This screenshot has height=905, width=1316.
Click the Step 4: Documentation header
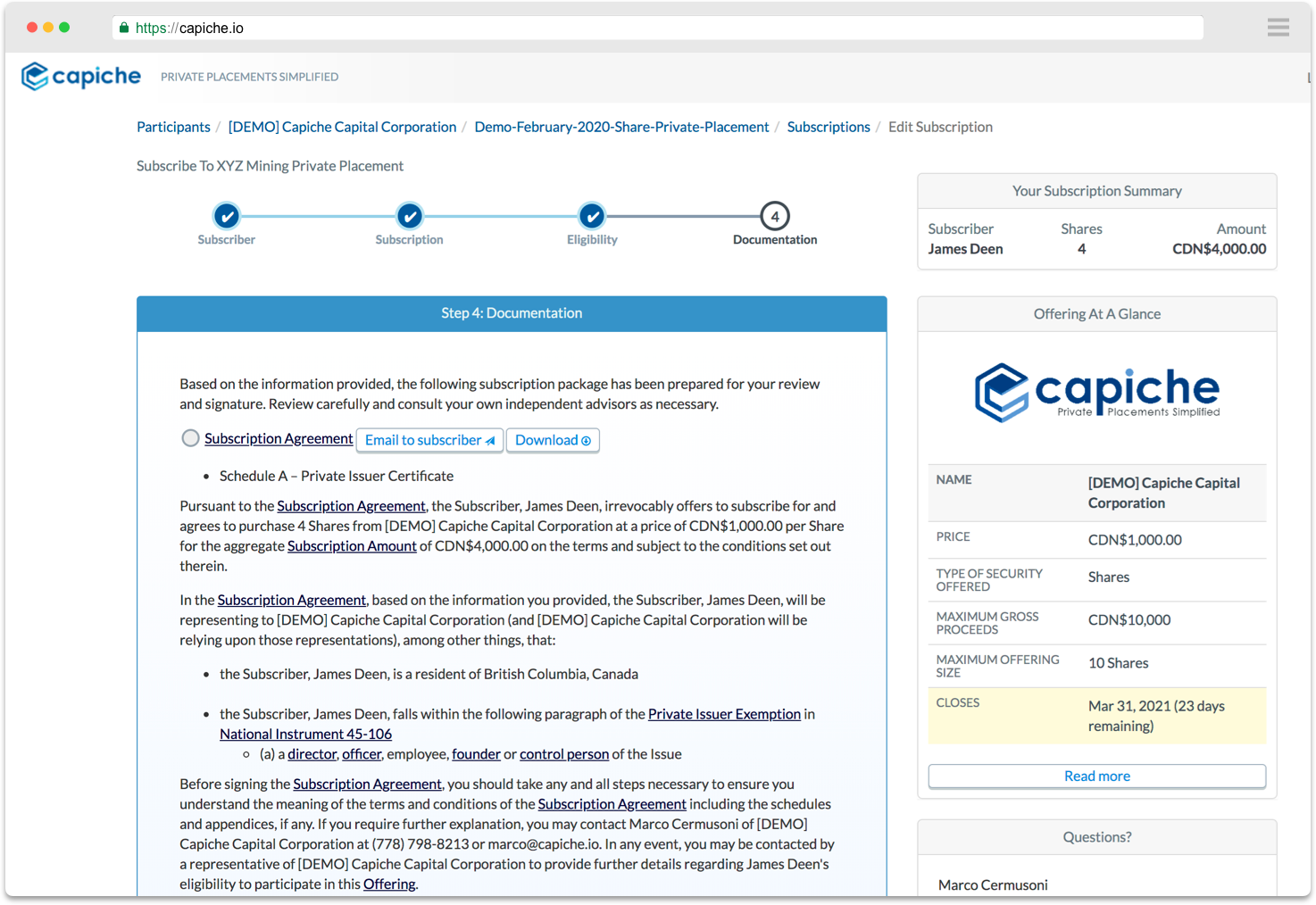(x=512, y=313)
